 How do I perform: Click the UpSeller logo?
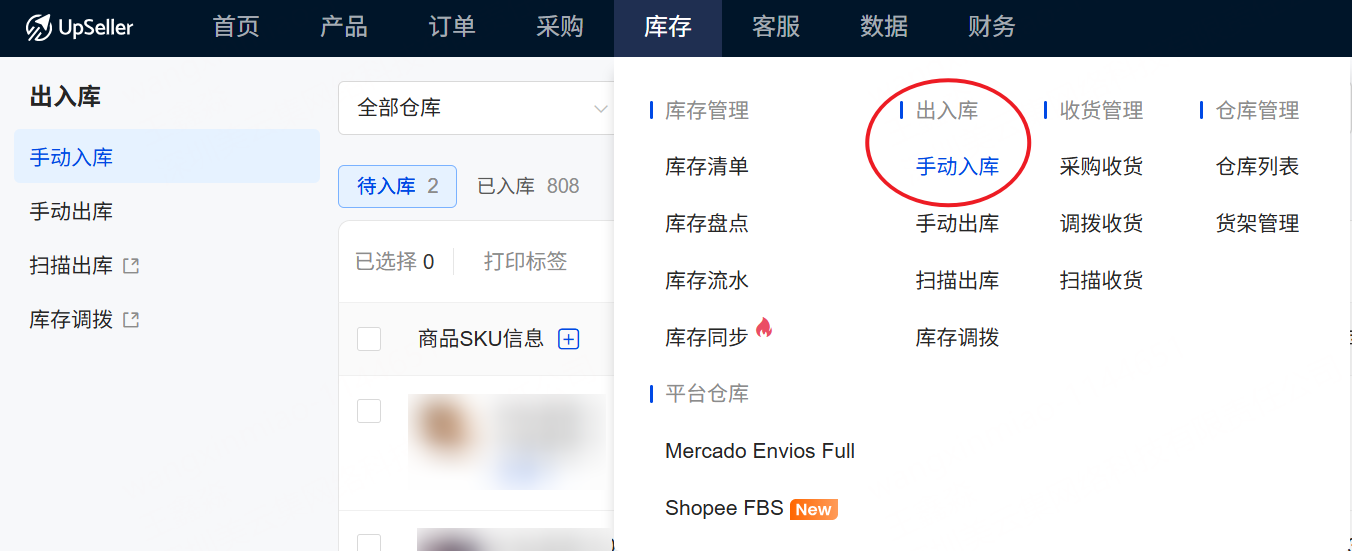(x=79, y=27)
